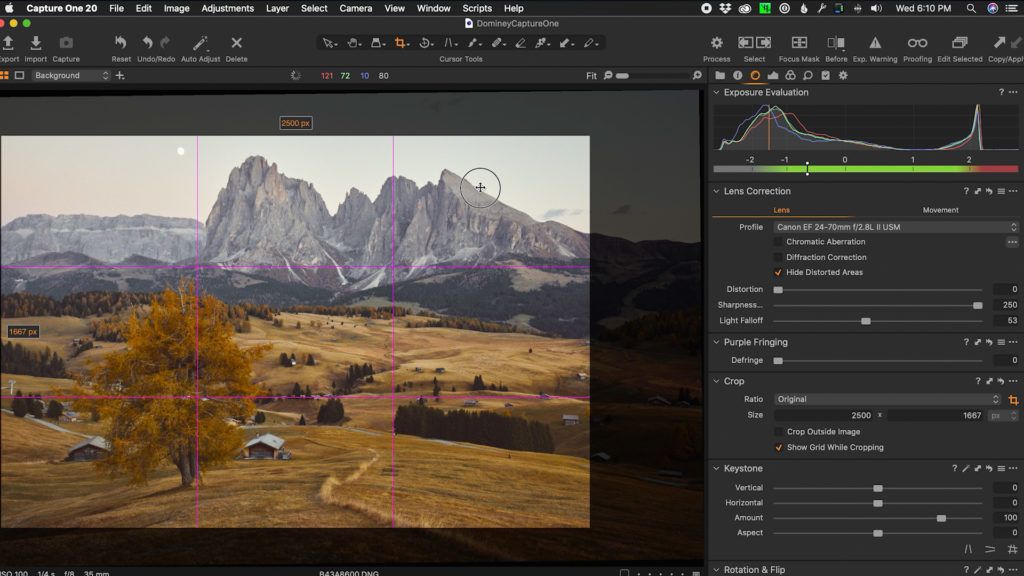Enable Crop Outside Image
The width and height of the screenshot is (1024, 576).
779,433
